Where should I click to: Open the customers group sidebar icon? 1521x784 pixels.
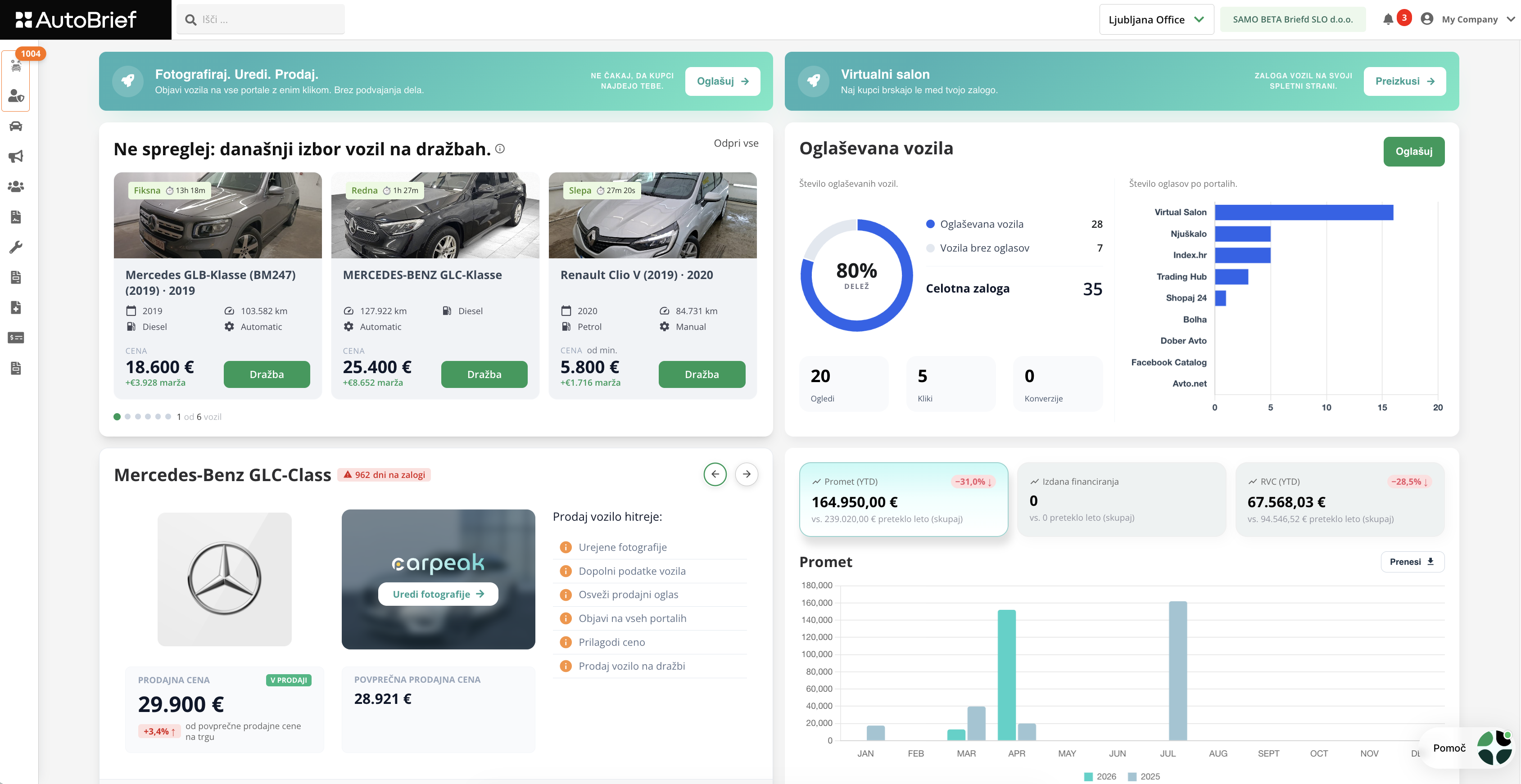[x=16, y=187]
